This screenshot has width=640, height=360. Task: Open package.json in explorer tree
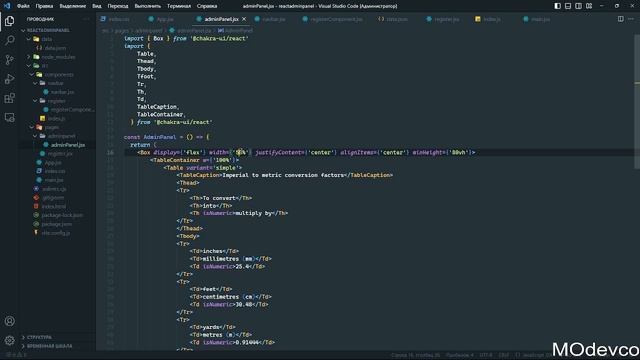click(57, 224)
